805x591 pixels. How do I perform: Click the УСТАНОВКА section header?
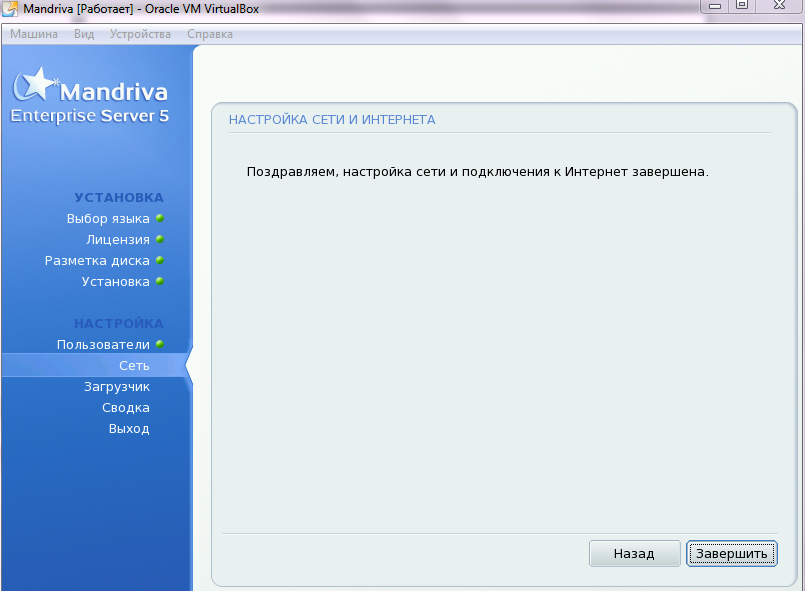coord(119,198)
